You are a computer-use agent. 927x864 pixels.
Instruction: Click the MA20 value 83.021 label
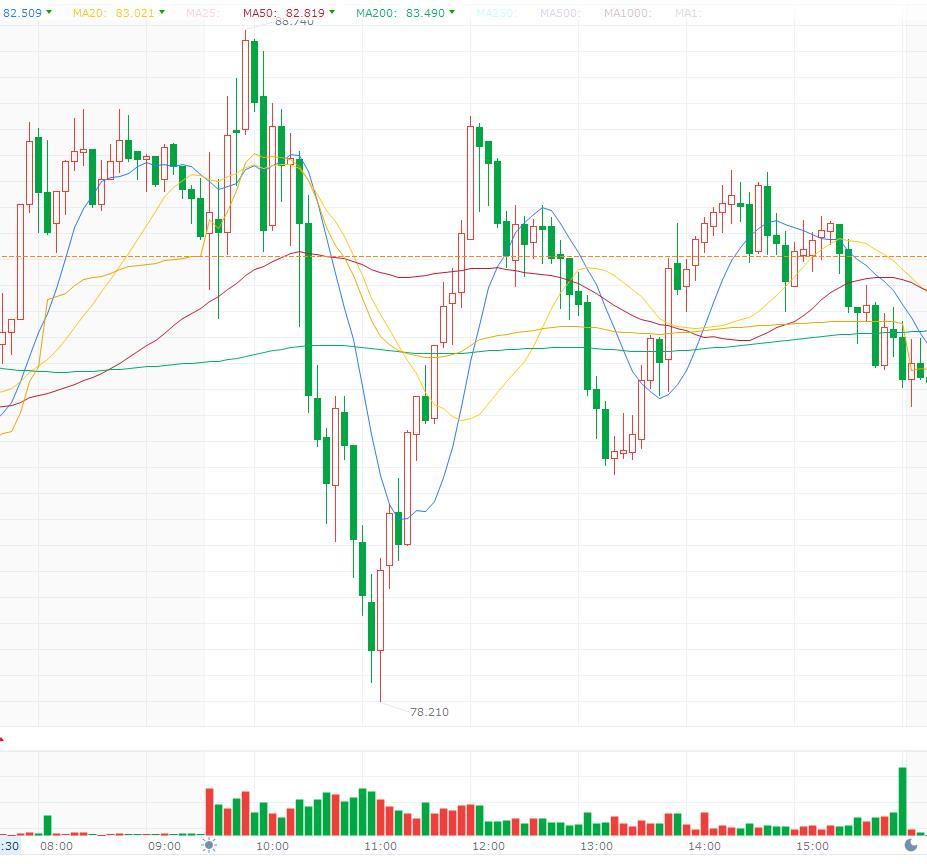pos(135,12)
